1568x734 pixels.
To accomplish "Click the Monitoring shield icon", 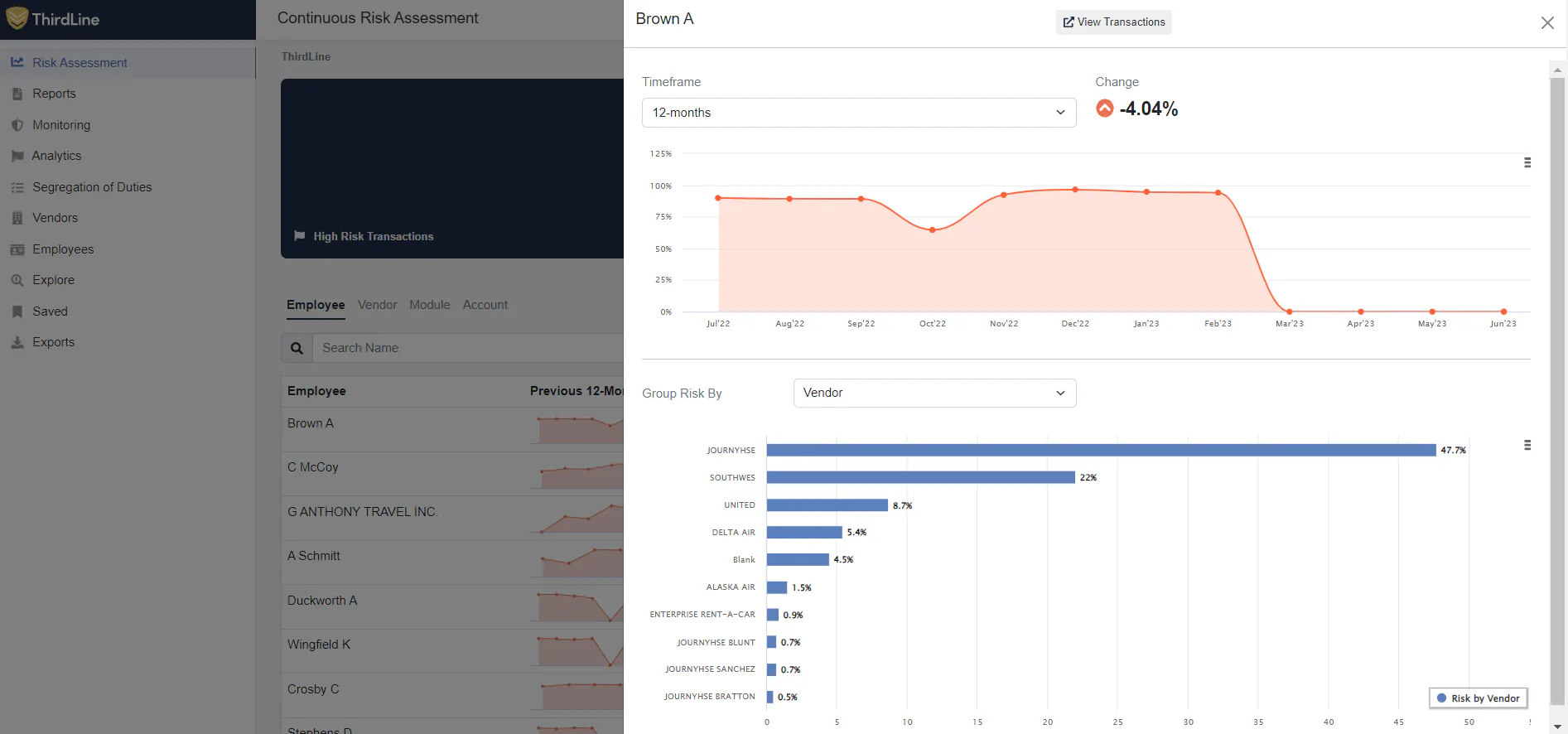I will [17, 125].
